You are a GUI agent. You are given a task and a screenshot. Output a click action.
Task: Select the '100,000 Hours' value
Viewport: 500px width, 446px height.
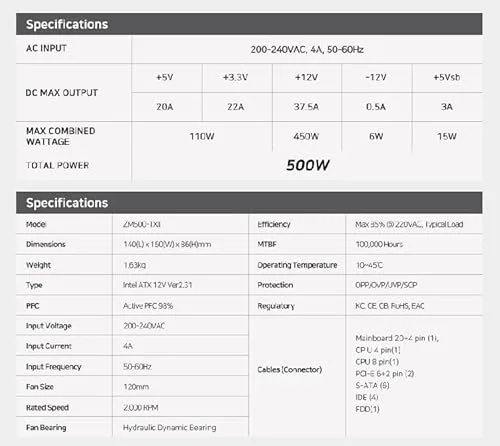(379, 244)
